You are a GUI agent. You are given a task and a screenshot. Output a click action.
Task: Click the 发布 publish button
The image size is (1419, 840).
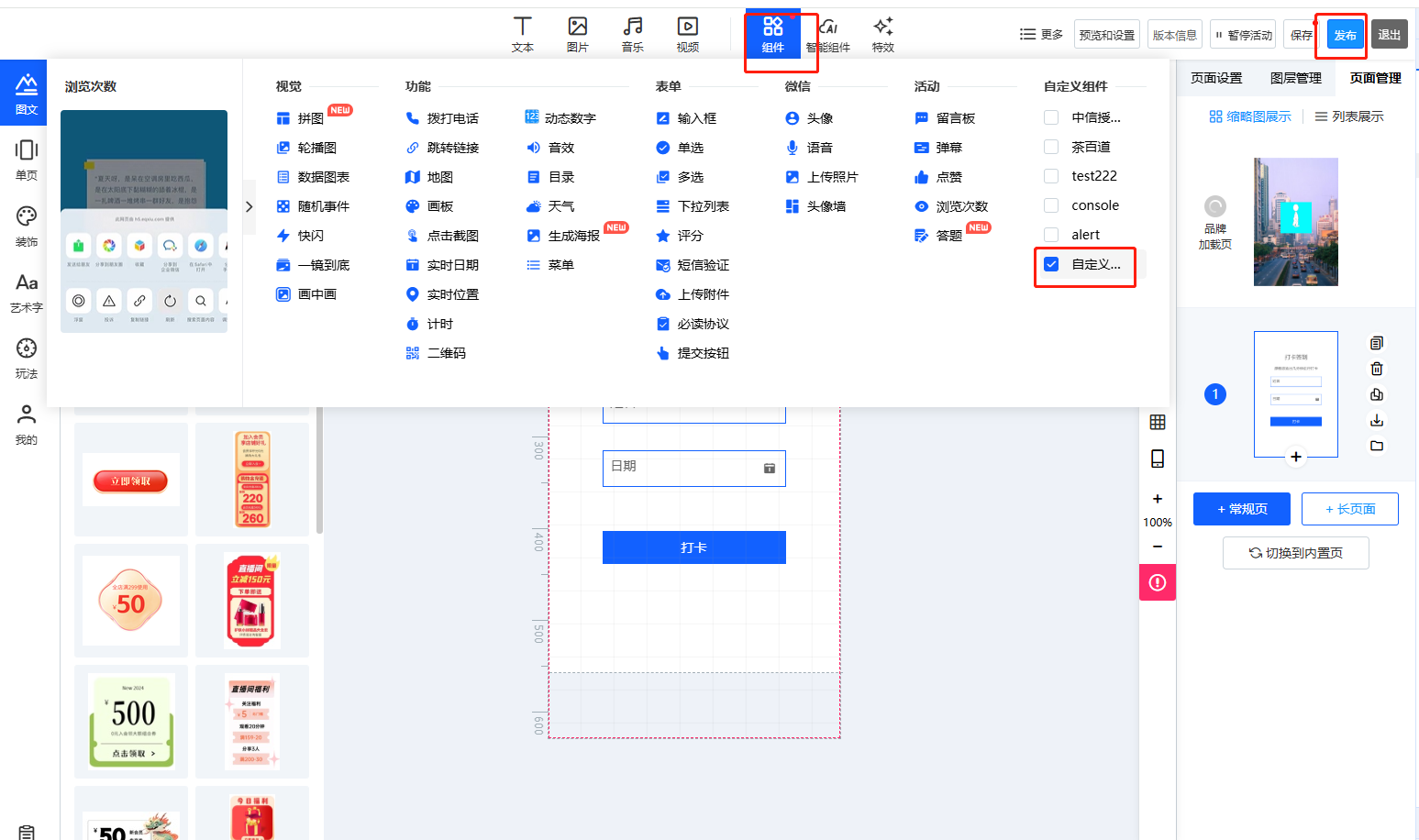[1345, 35]
